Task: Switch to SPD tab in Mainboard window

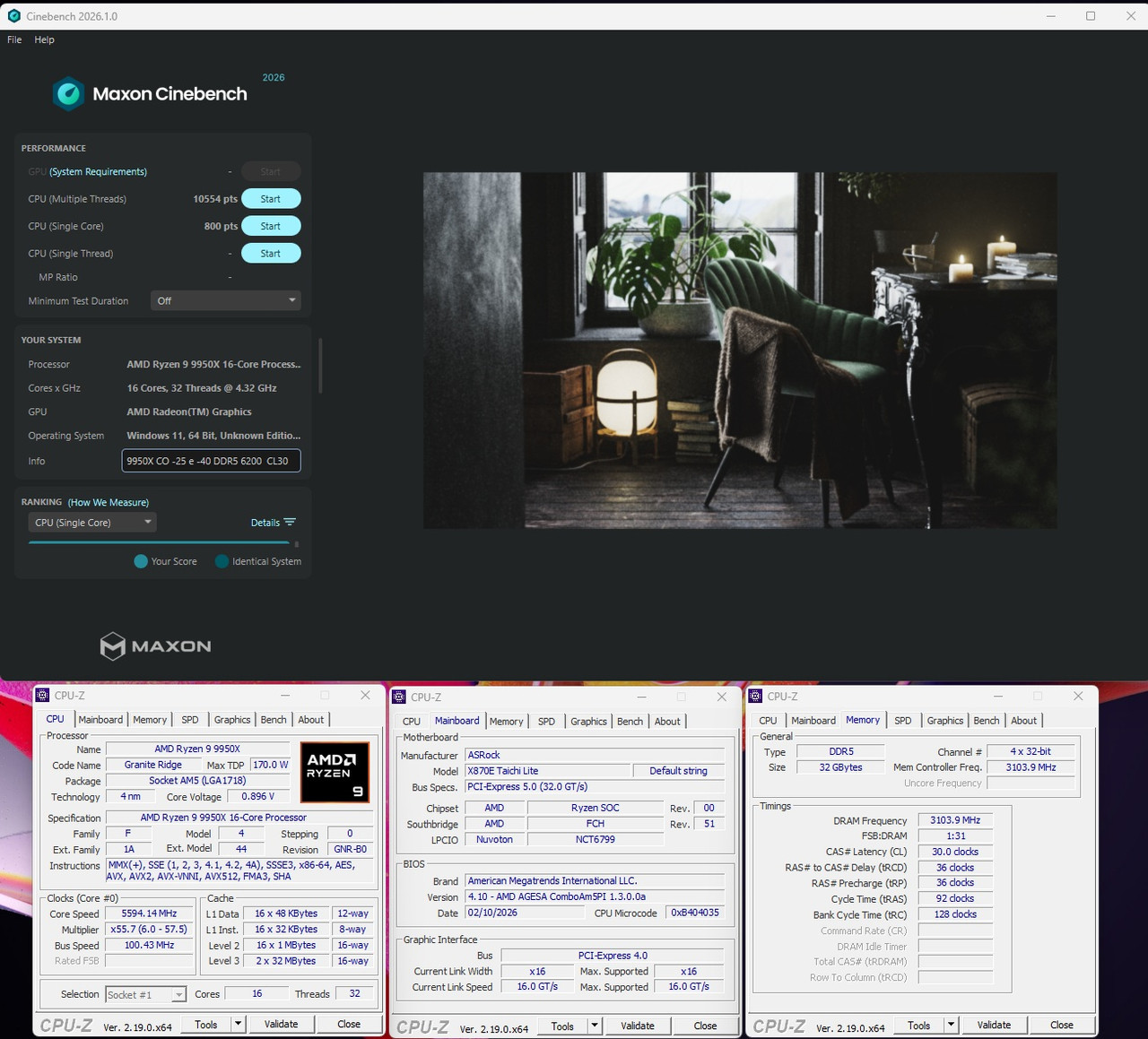Action: tap(546, 722)
